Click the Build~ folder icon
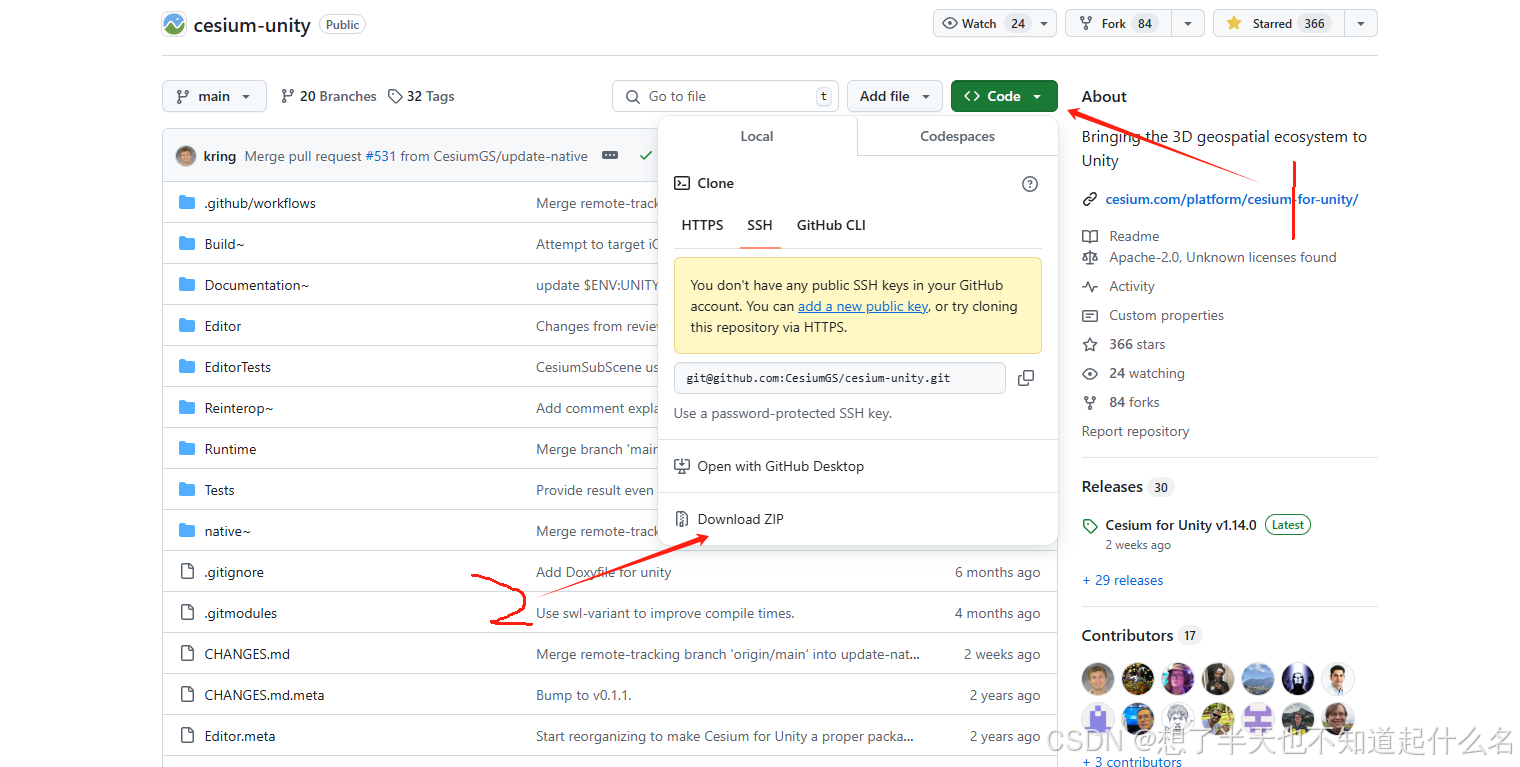Image resolution: width=1520 pixels, height=767 pixels. tap(187, 244)
